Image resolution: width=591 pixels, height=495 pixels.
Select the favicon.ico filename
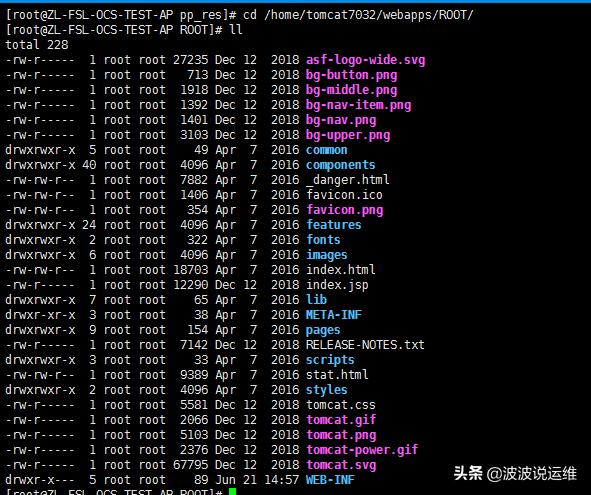[x=344, y=195]
